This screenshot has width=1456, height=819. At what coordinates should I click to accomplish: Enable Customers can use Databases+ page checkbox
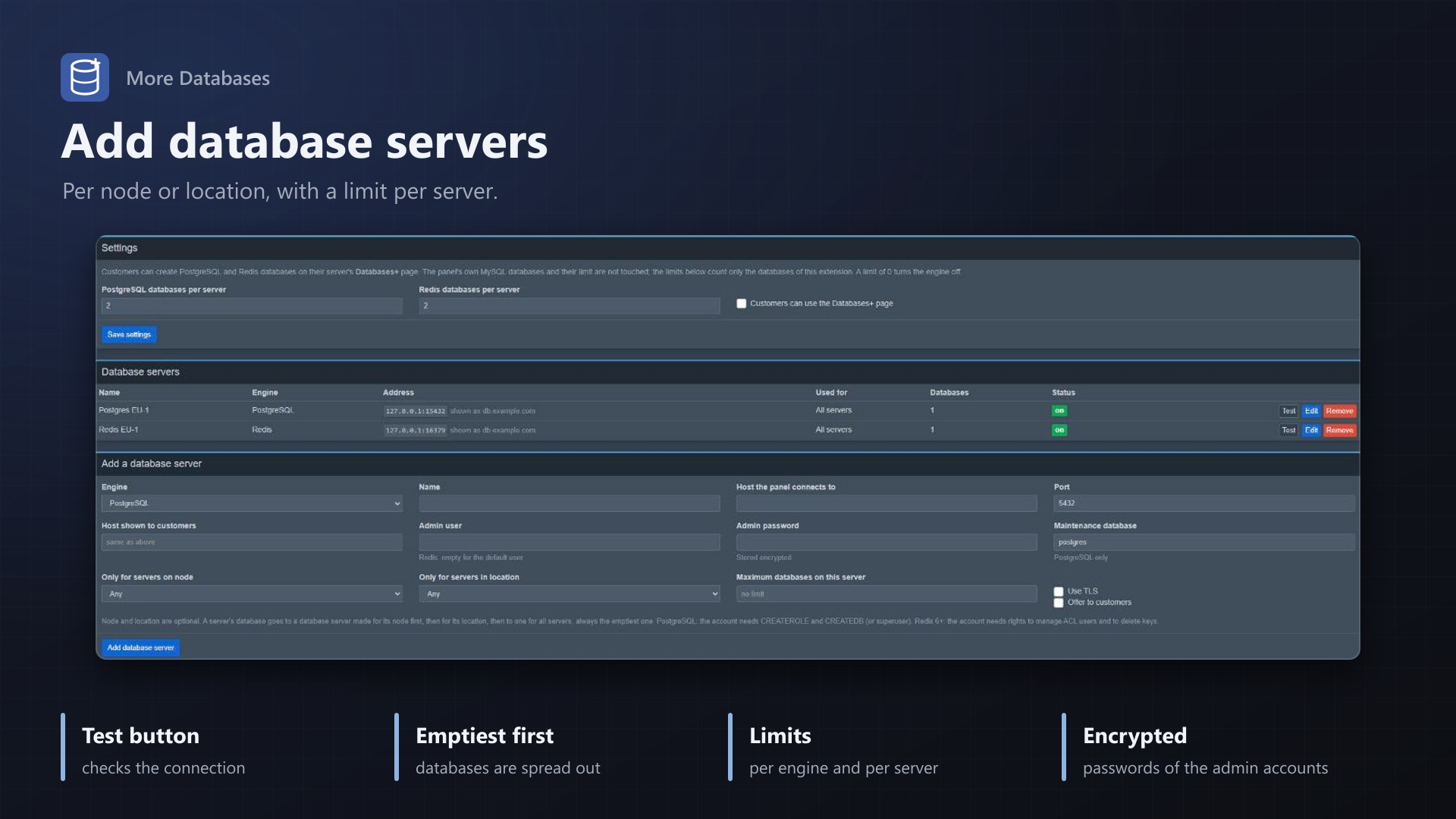click(742, 303)
